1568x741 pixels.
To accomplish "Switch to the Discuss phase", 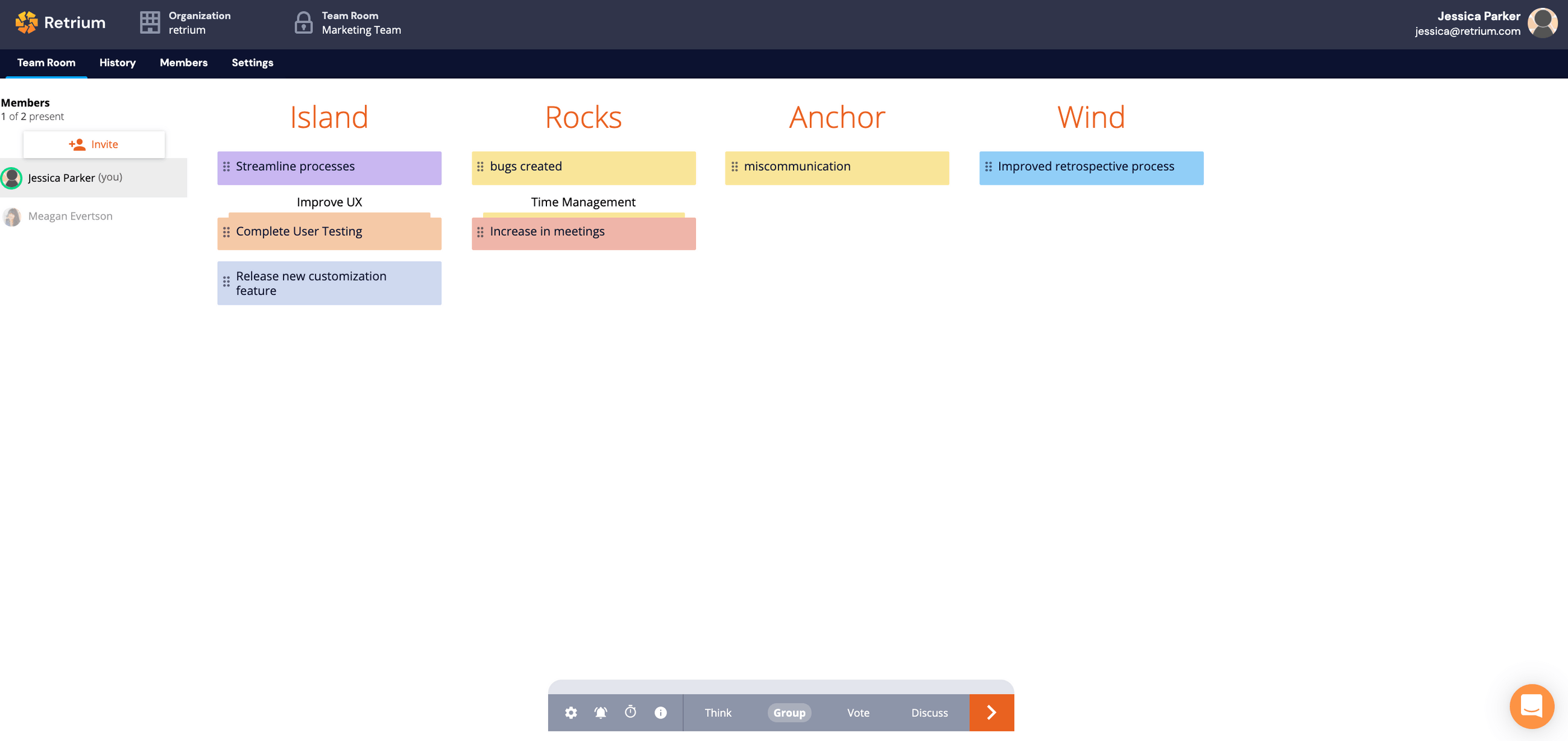I will click(929, 713).
